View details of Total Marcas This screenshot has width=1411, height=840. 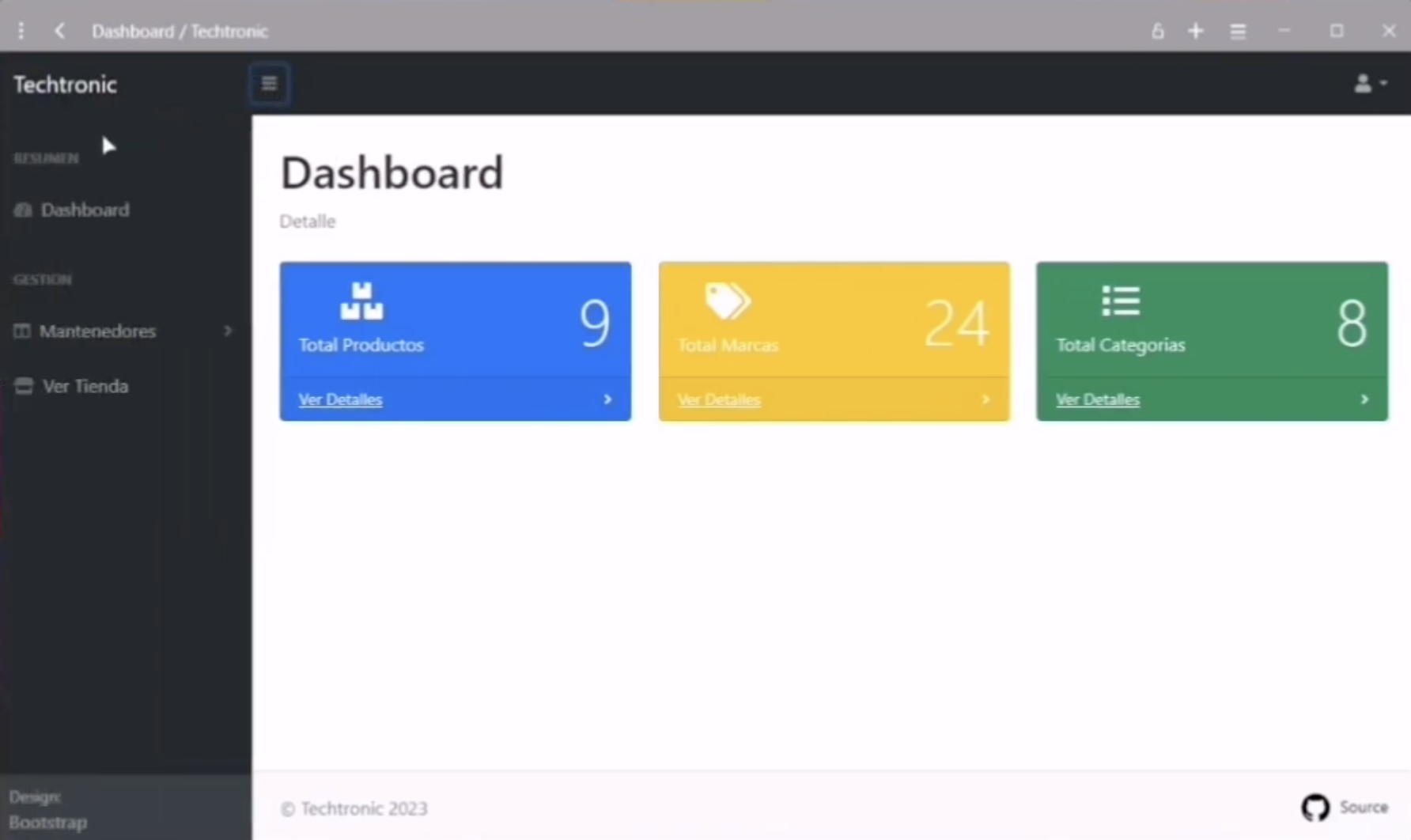[x=718, y=400]
